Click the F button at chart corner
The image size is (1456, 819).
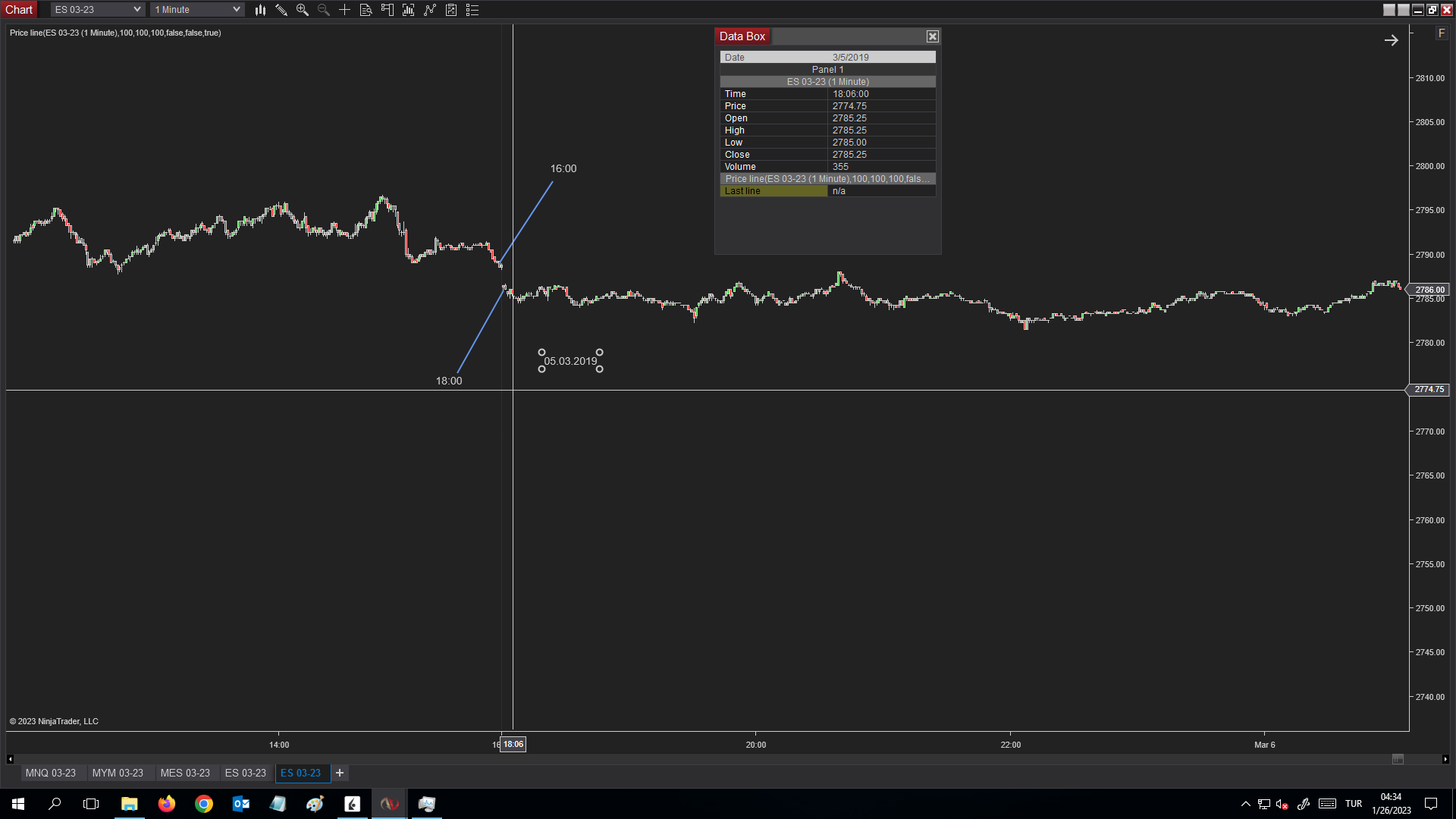tap(1442, 33)
